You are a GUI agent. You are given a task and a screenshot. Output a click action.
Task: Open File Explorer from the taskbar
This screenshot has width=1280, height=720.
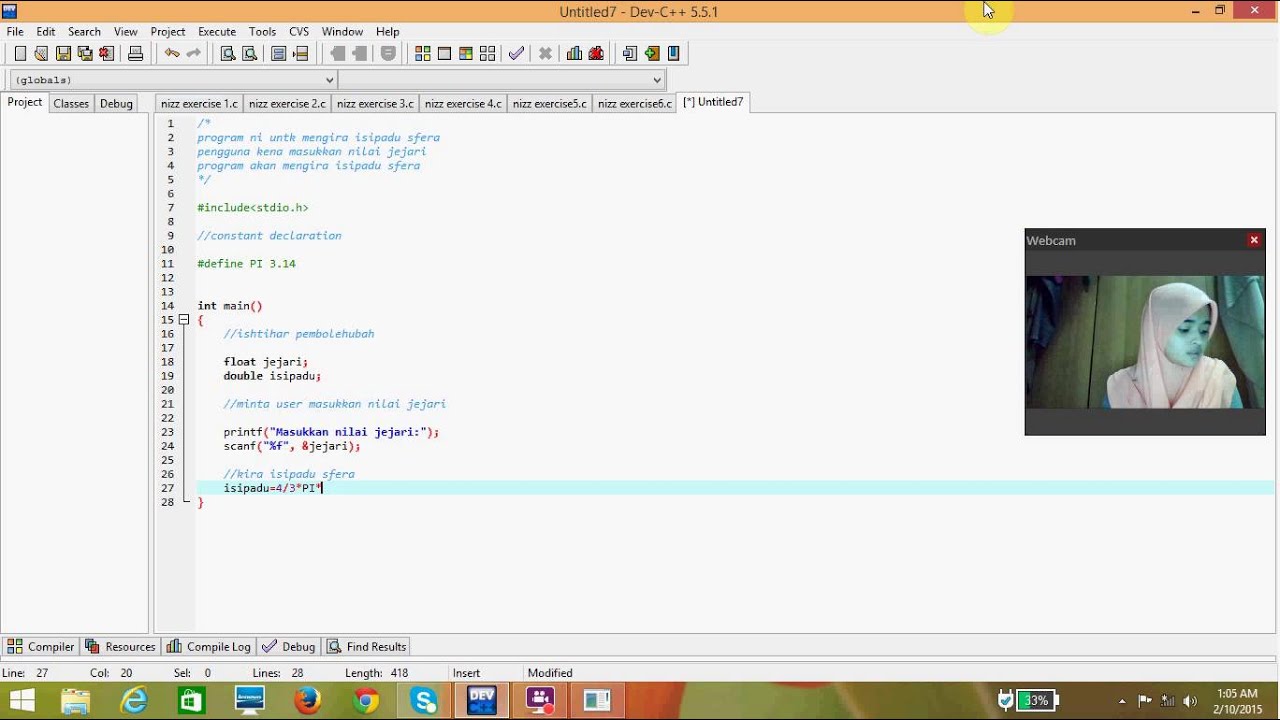76,700
